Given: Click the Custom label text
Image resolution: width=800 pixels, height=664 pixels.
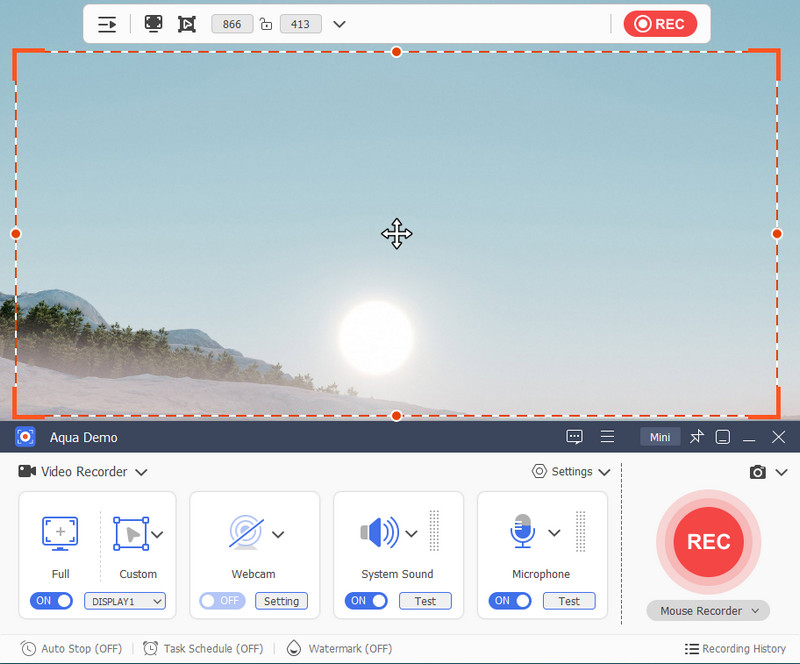Looking at the screenshot, I should (x=138, y=574).
